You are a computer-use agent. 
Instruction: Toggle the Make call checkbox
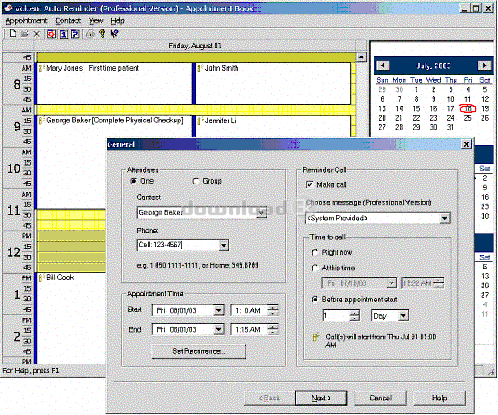pyautogui.click(x=309, y=185)
